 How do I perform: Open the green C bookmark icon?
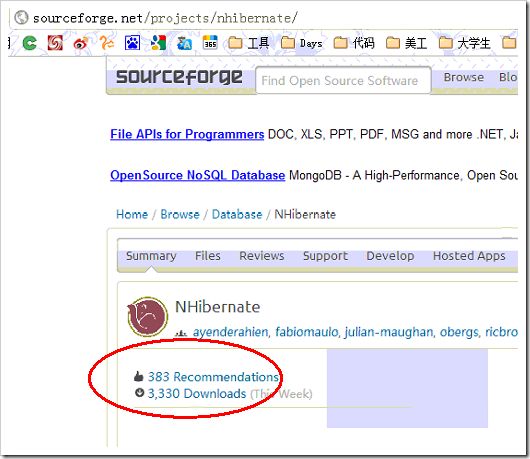pyautogui.click(x=29, y=43)
